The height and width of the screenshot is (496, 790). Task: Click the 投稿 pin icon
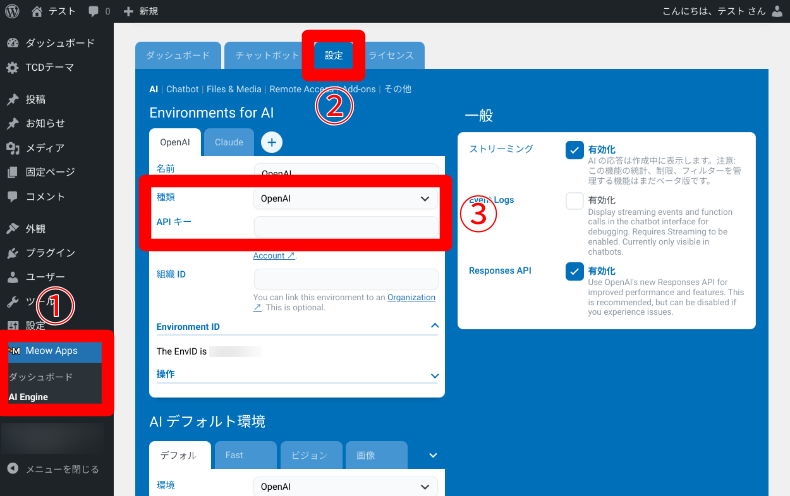(x=13, y=99)
